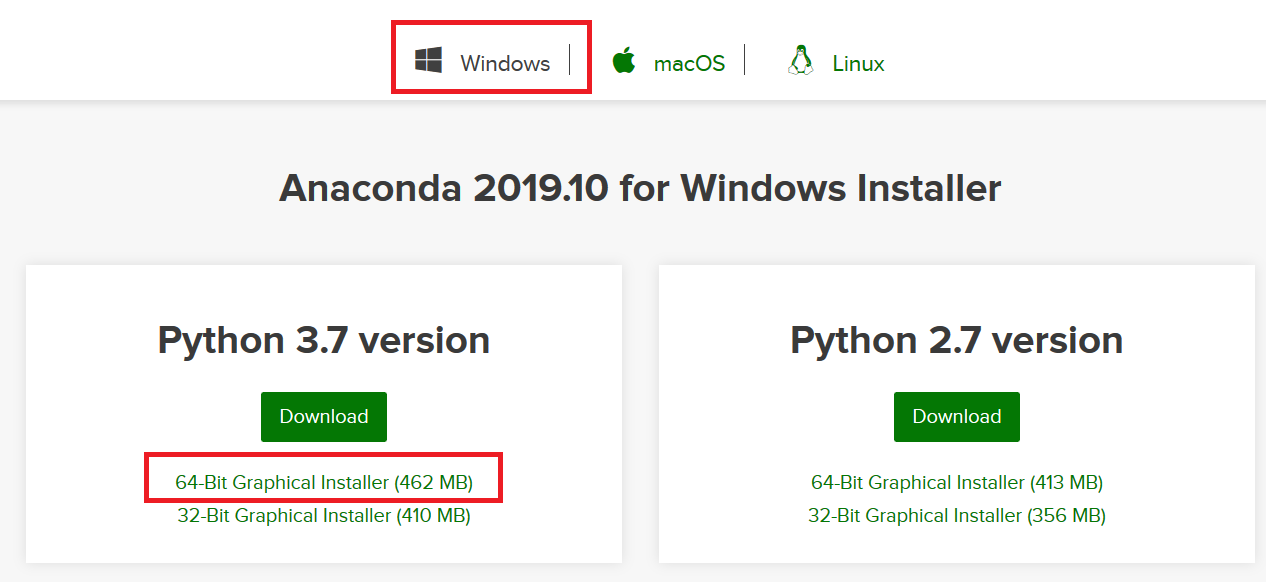1266x582 pixels.
Task: Click the Python 3.7 version heading
Action: 324,340
